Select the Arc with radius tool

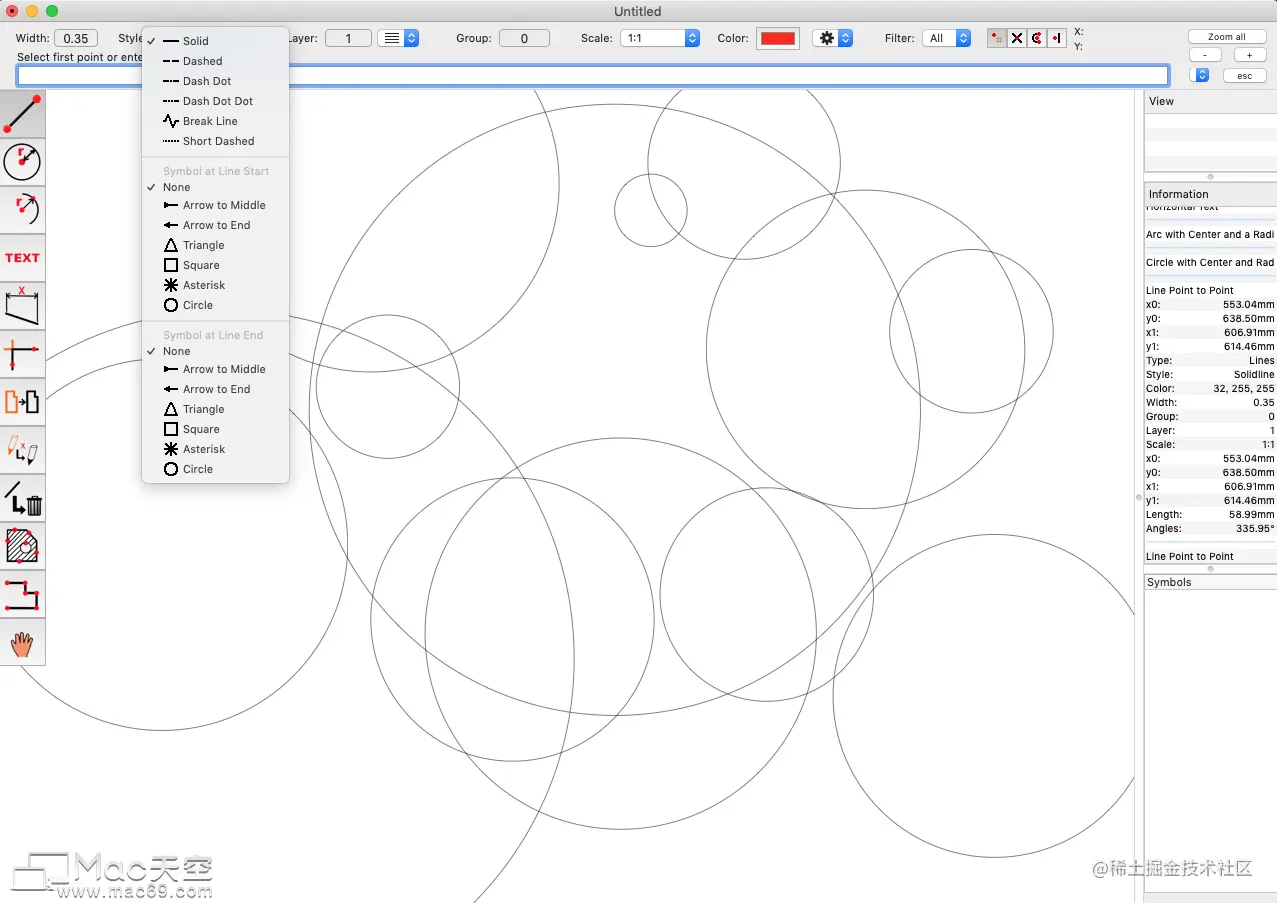[x=22, y=210]
